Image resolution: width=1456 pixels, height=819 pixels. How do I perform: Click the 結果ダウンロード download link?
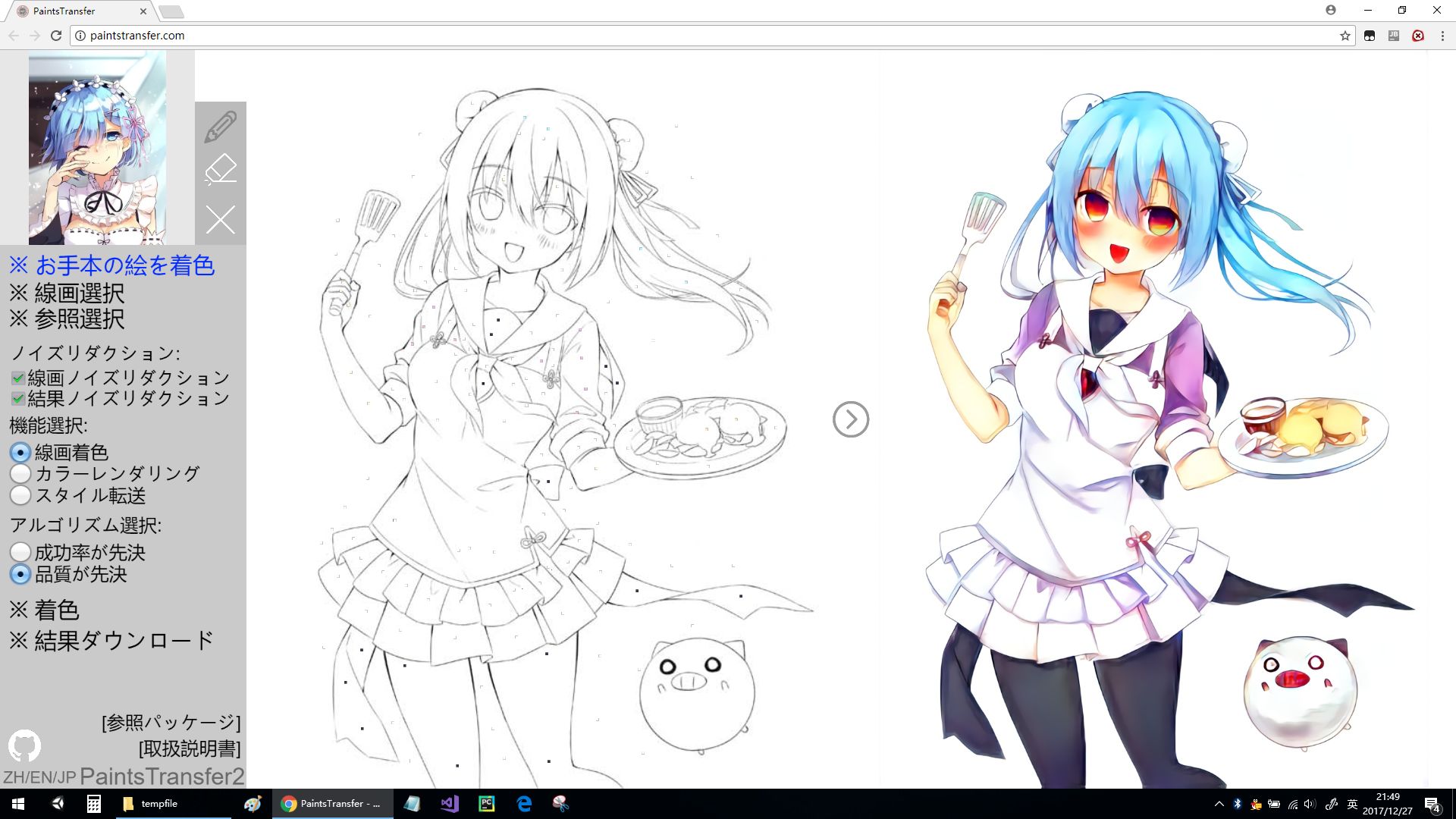click(x=111, y=641)
